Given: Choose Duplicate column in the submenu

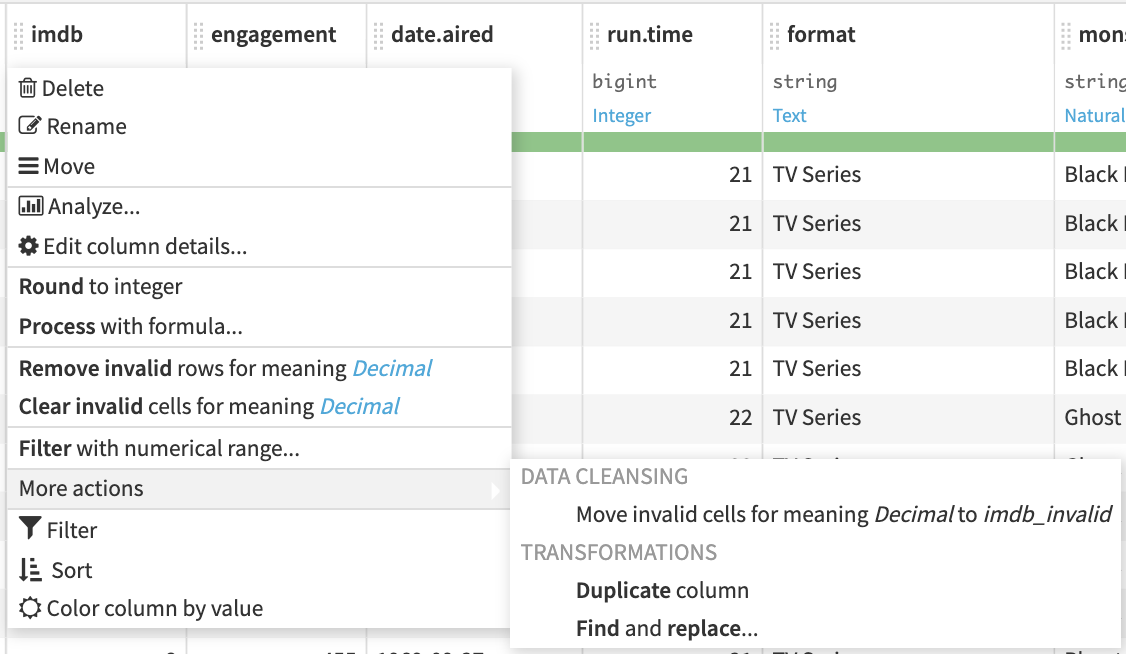Looking at the screenshot, I should pyautogui.click(x=662, y=591).
